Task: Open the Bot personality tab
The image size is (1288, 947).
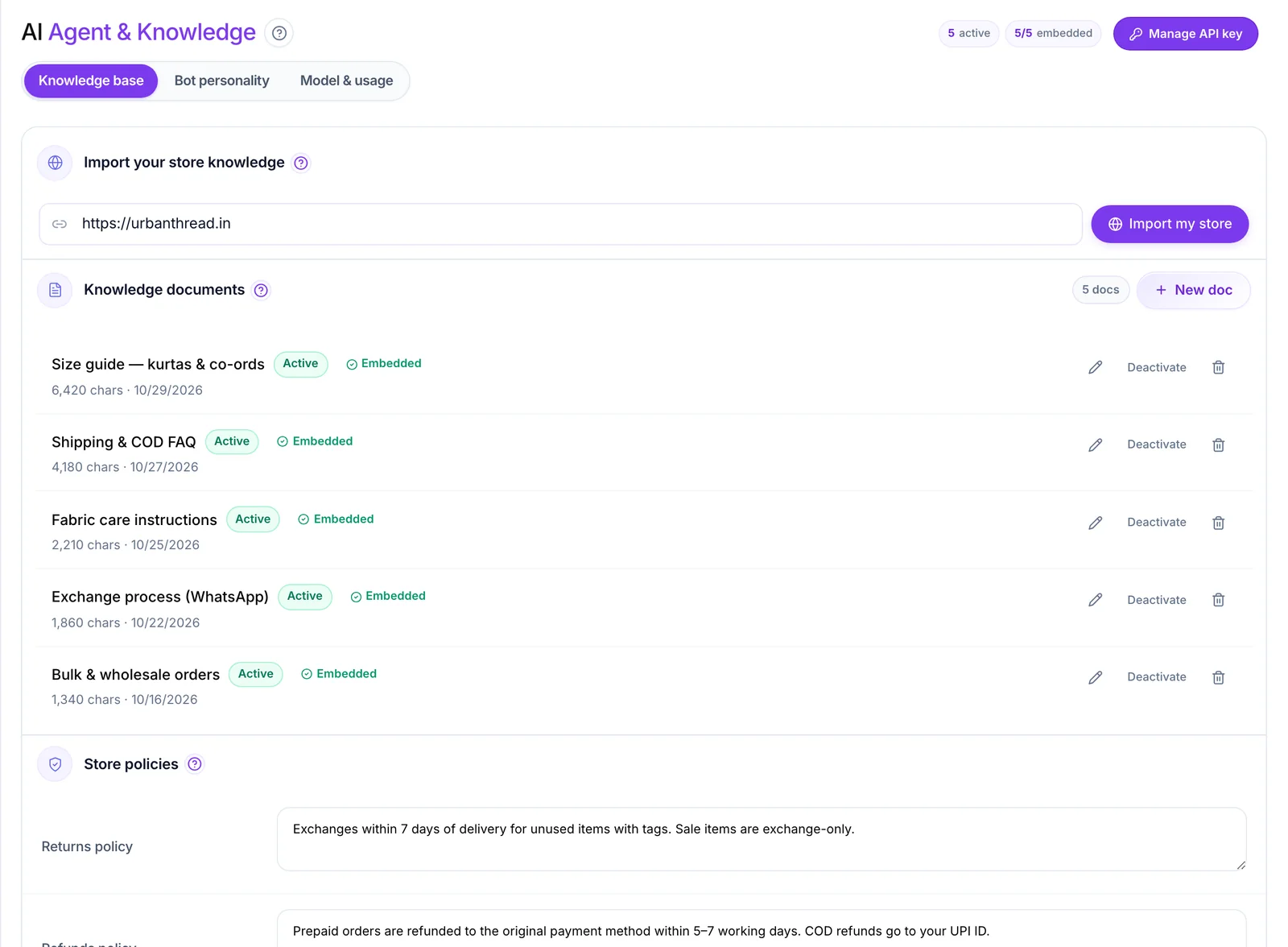Action: 222,81
